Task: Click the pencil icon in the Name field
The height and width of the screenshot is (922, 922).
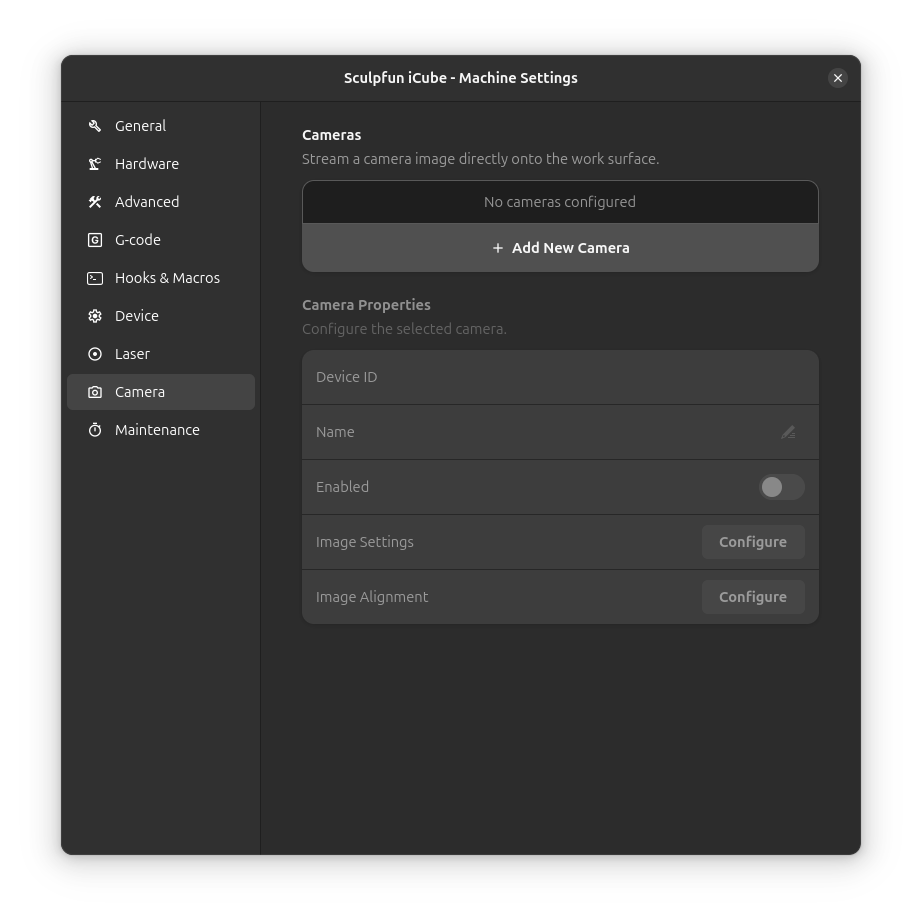Action: [788, 432]
